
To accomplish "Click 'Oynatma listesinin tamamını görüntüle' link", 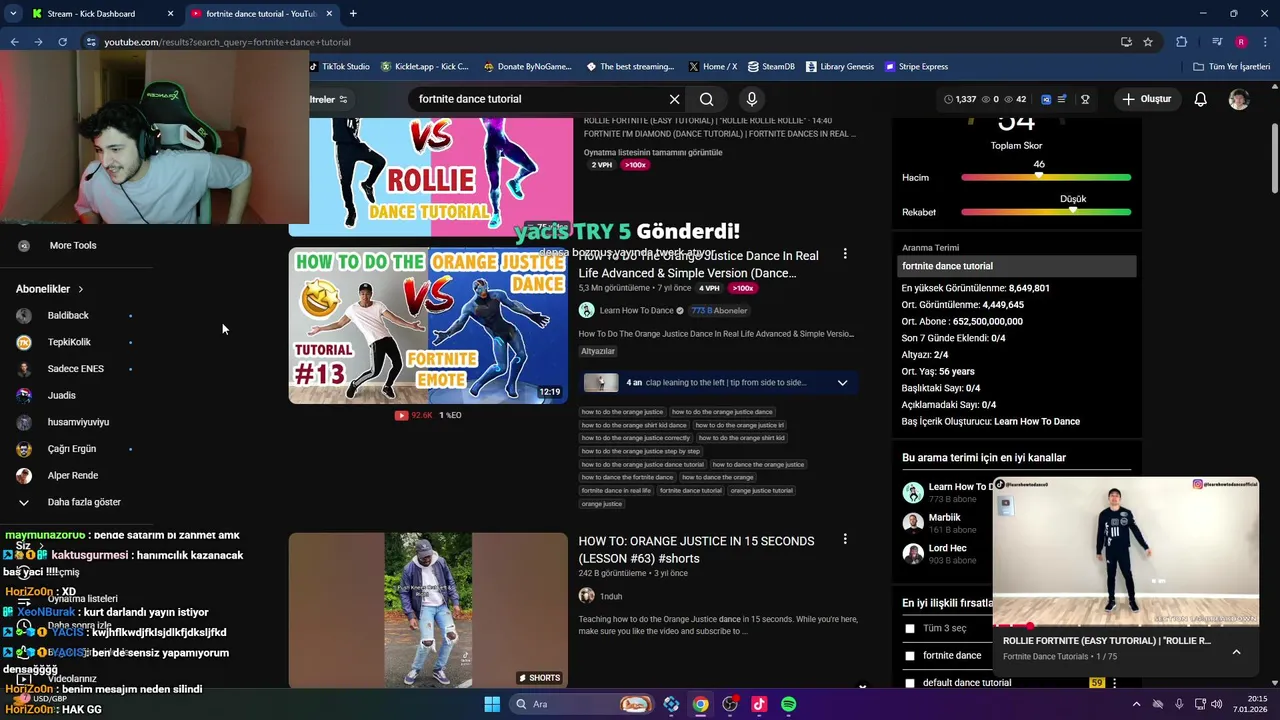I will pos(653,152).
